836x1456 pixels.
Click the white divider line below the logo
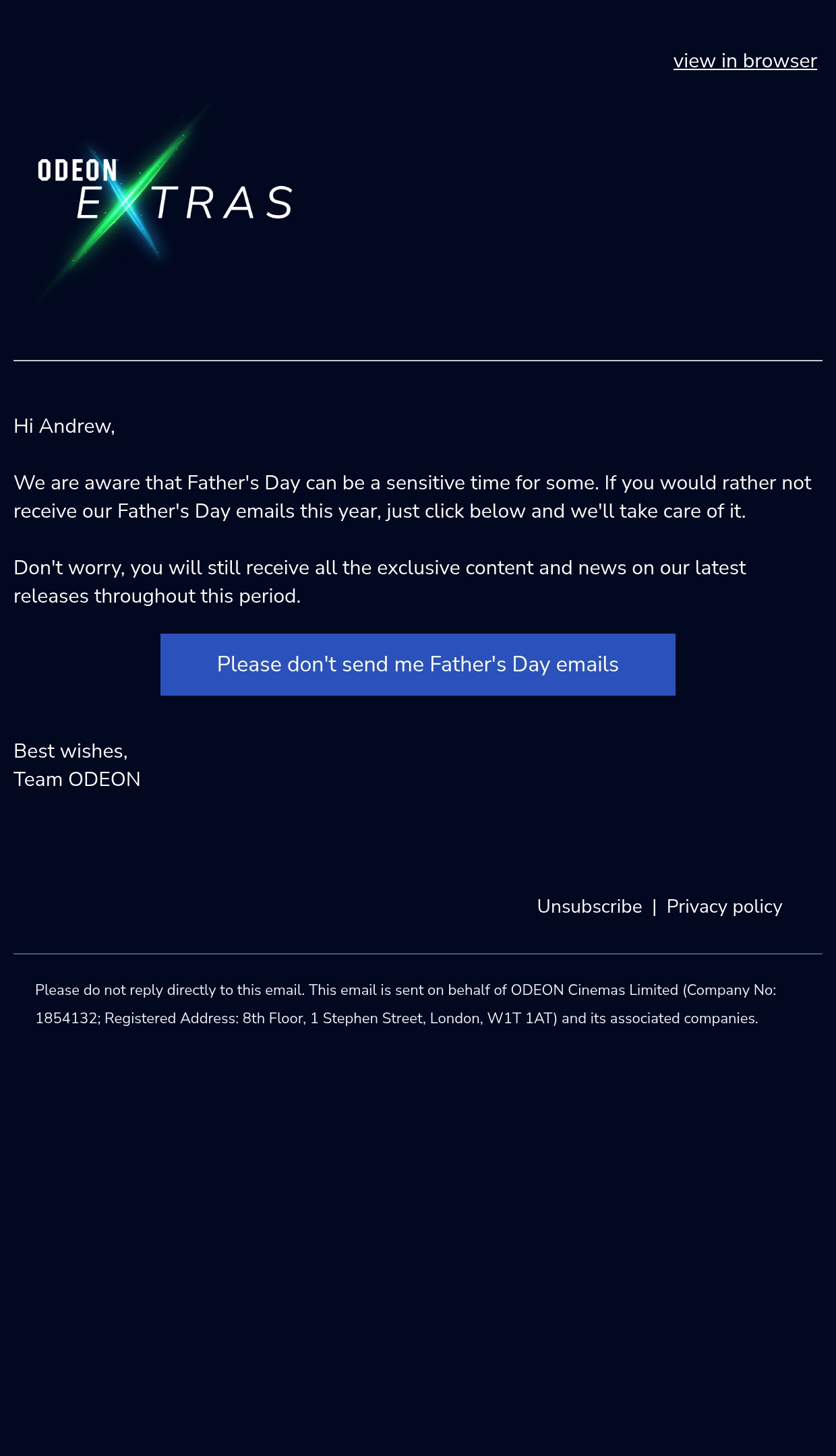point(418,361)
